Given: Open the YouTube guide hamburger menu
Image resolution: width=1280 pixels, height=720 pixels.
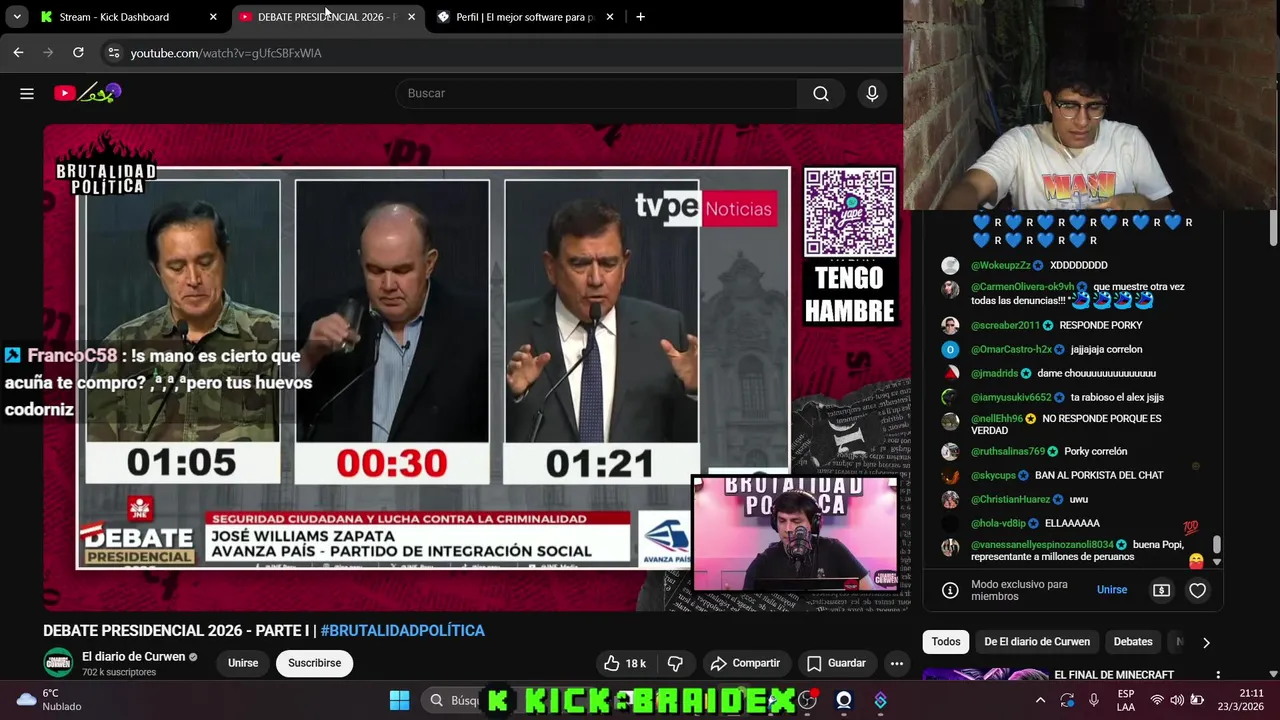Looking at the screenshot, I should click(27, 93).
